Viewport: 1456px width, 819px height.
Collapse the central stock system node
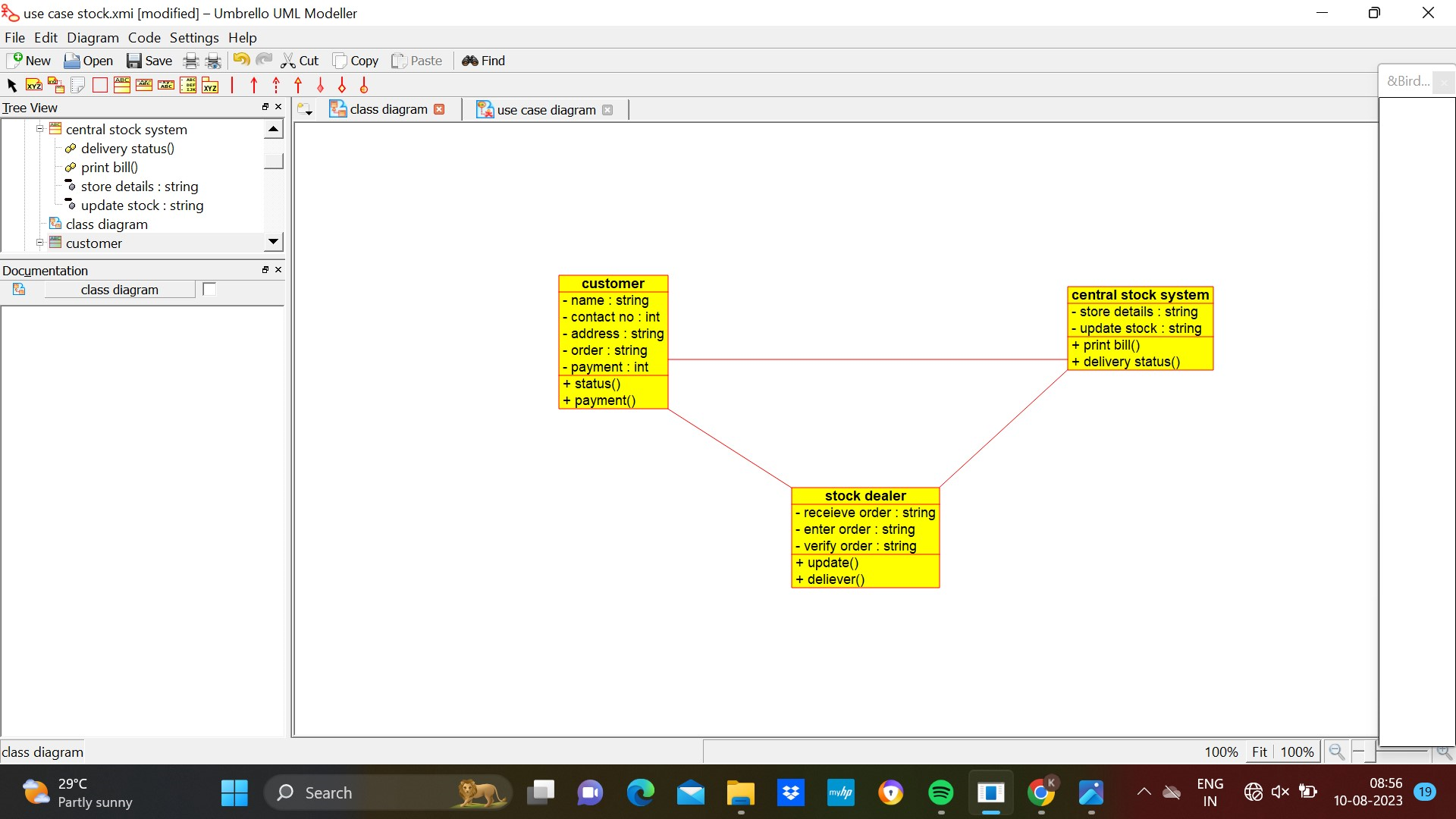tap(39, 129)
